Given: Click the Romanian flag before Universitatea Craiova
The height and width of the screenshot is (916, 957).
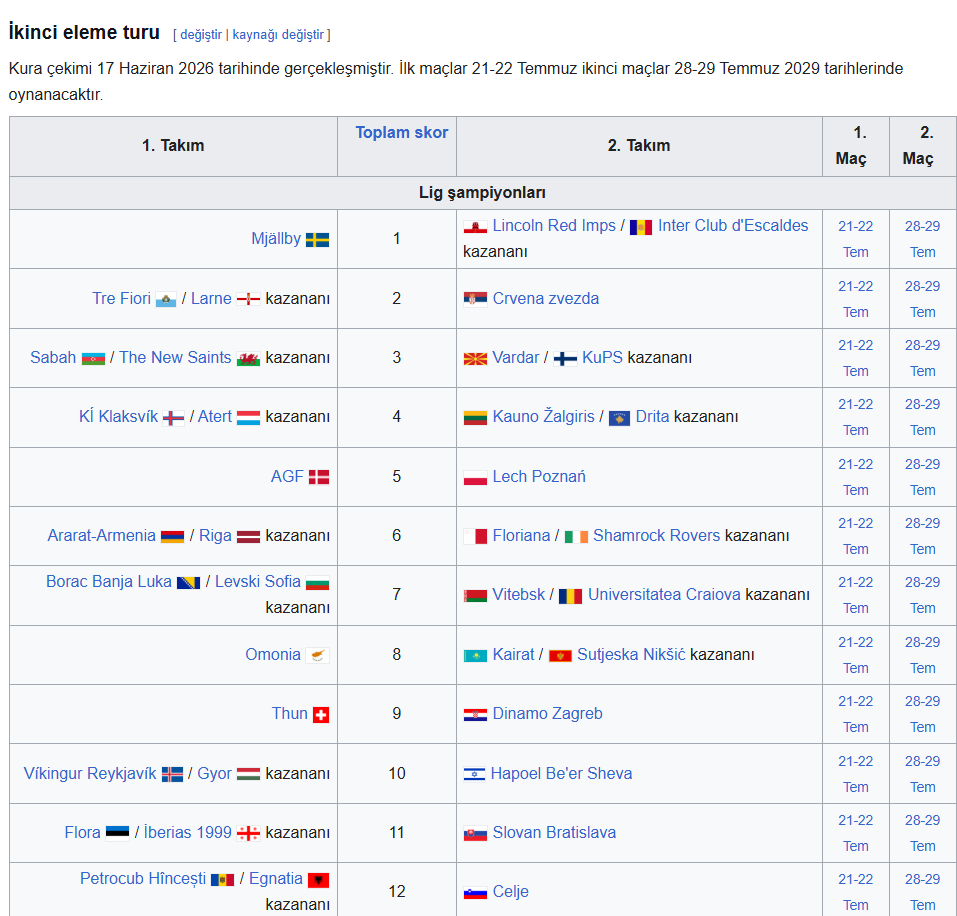Looking at the screenshot, I should (x=570, y=596).
